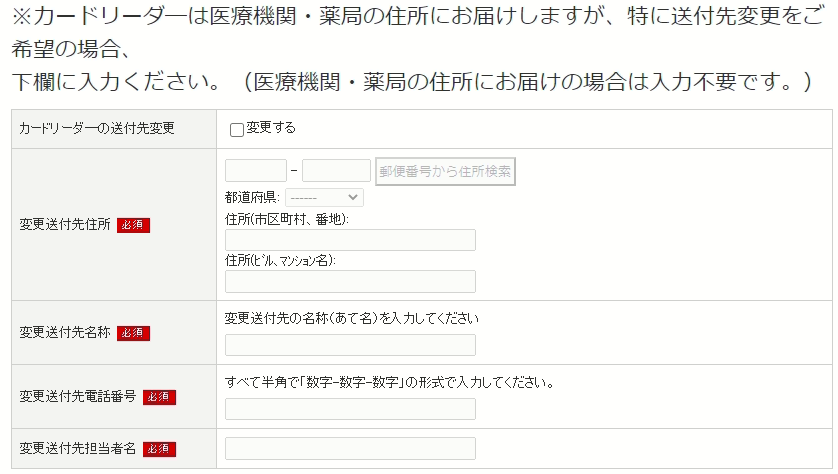This screenshot has height=474, width=838.
Task: Check the 変更する checkbox
Action: tap(237, 129)
